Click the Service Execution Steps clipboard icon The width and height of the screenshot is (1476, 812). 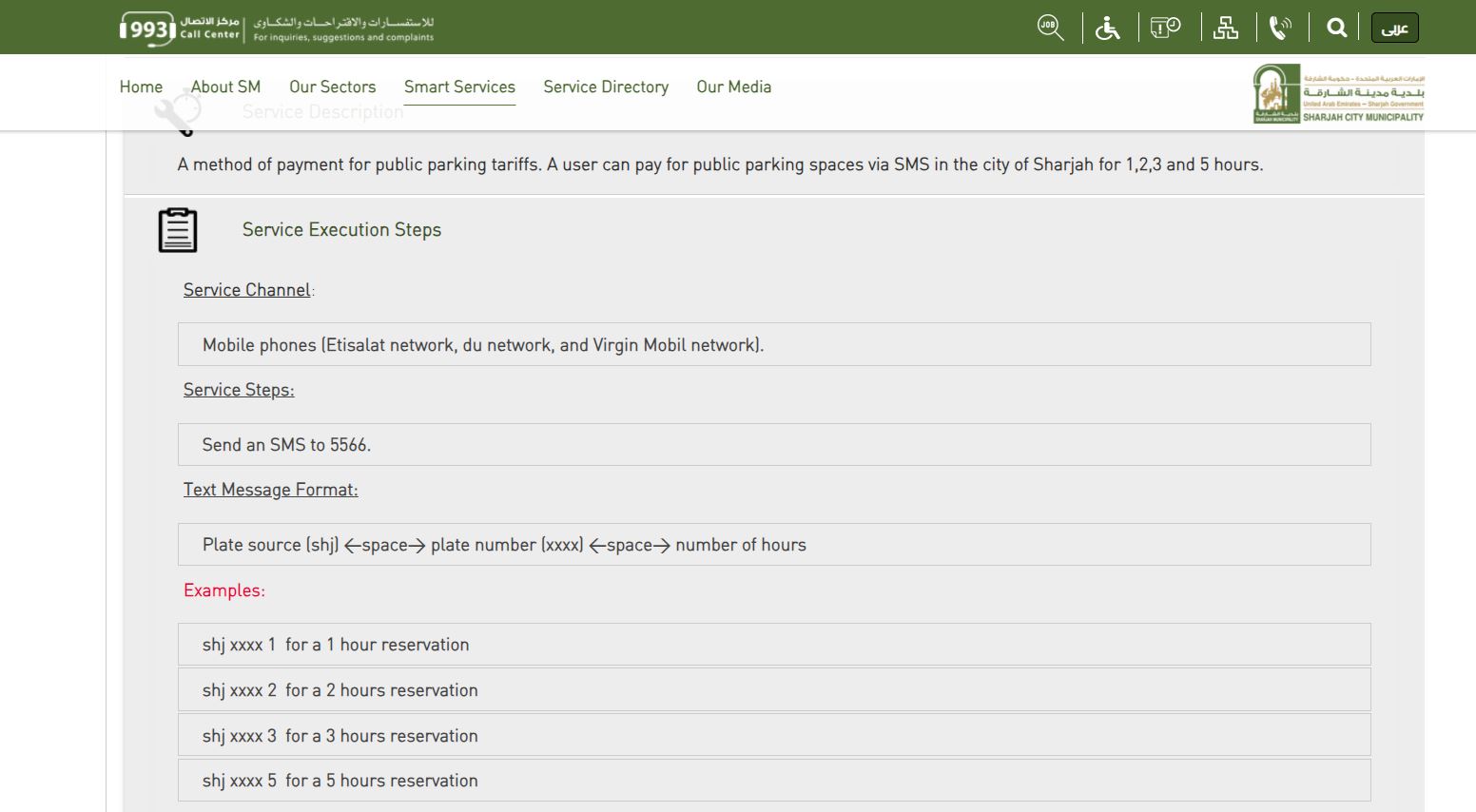tap(178, 230)
